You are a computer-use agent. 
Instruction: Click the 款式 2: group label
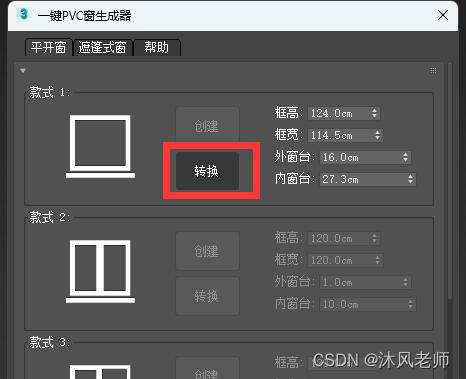coord(50,217)
